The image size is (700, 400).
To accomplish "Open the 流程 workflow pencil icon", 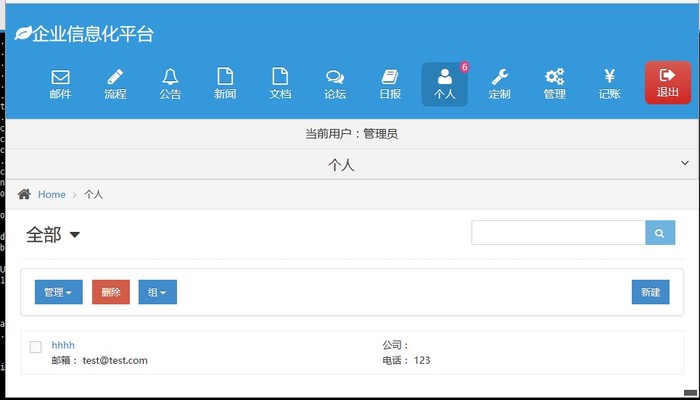I will [x=115, y=84].
